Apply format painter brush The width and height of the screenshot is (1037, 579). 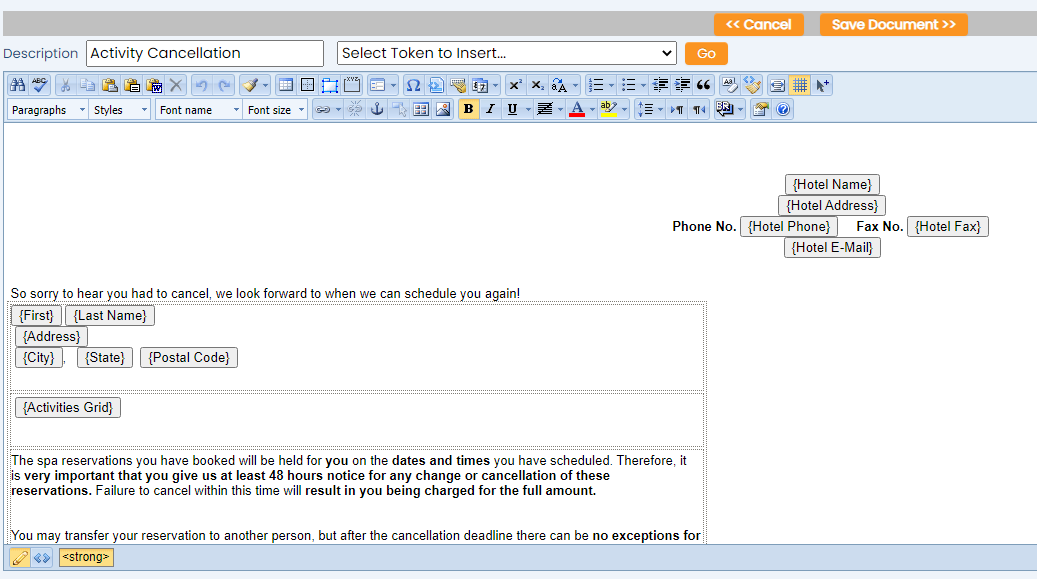[249, 85]
